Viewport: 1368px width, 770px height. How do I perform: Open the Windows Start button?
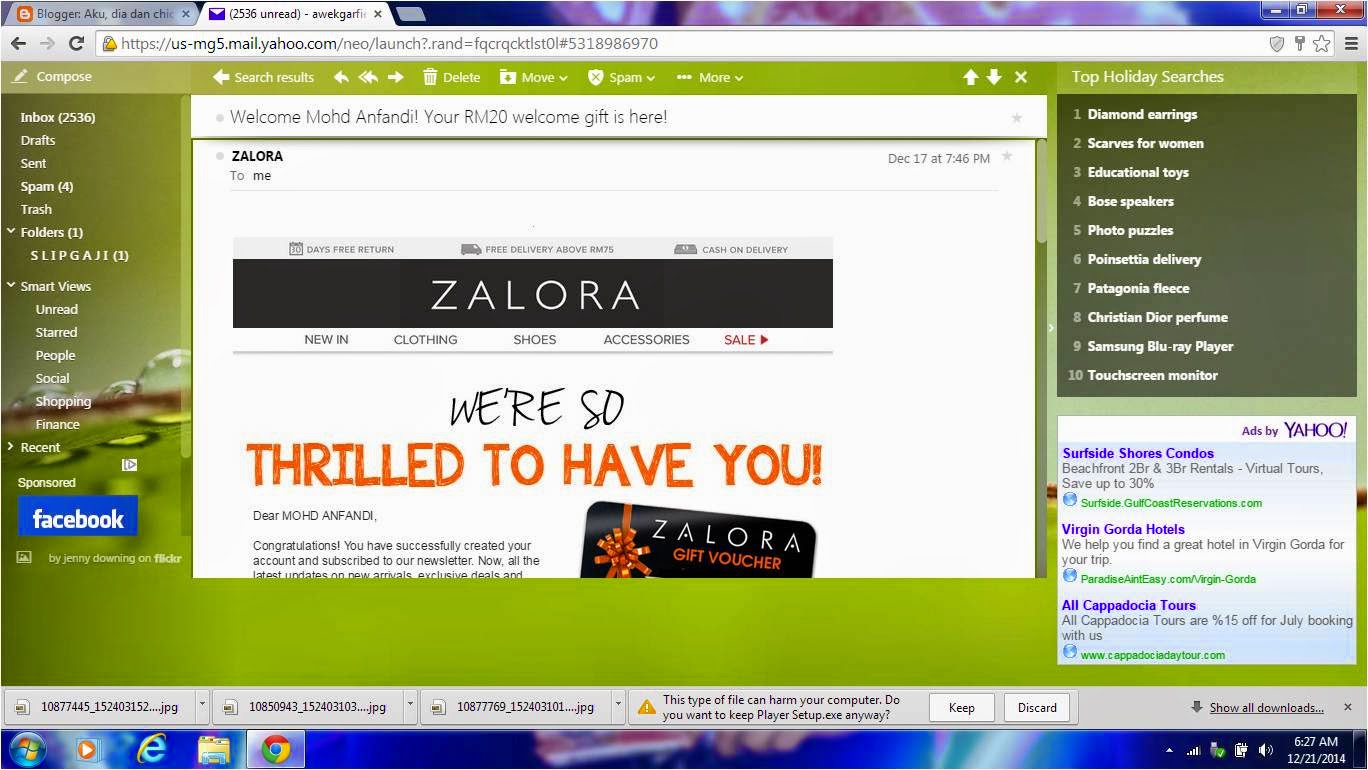tap(27, 749)
